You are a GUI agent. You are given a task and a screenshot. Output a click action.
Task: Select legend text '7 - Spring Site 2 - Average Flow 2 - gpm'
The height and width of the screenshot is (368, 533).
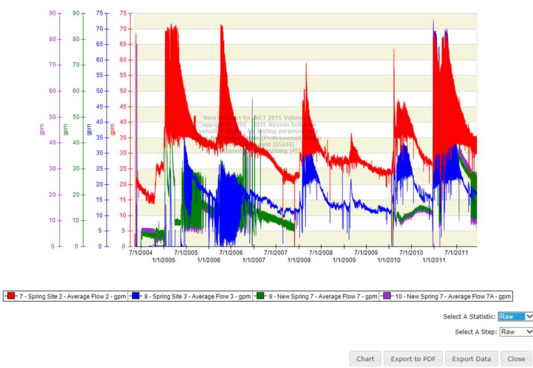click(x=73, y=297)
